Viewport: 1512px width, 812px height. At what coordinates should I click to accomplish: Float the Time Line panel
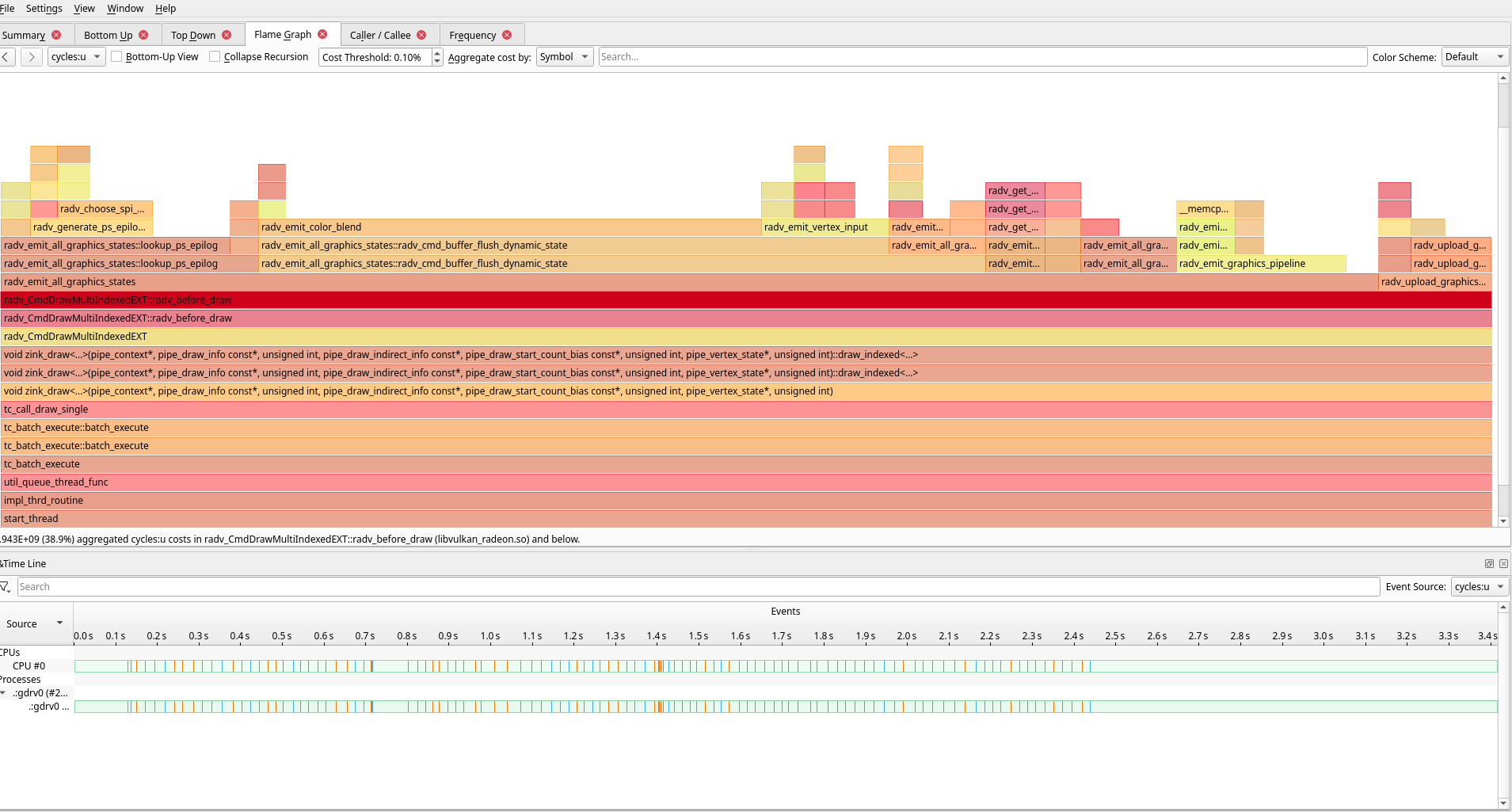[1489, 564]
